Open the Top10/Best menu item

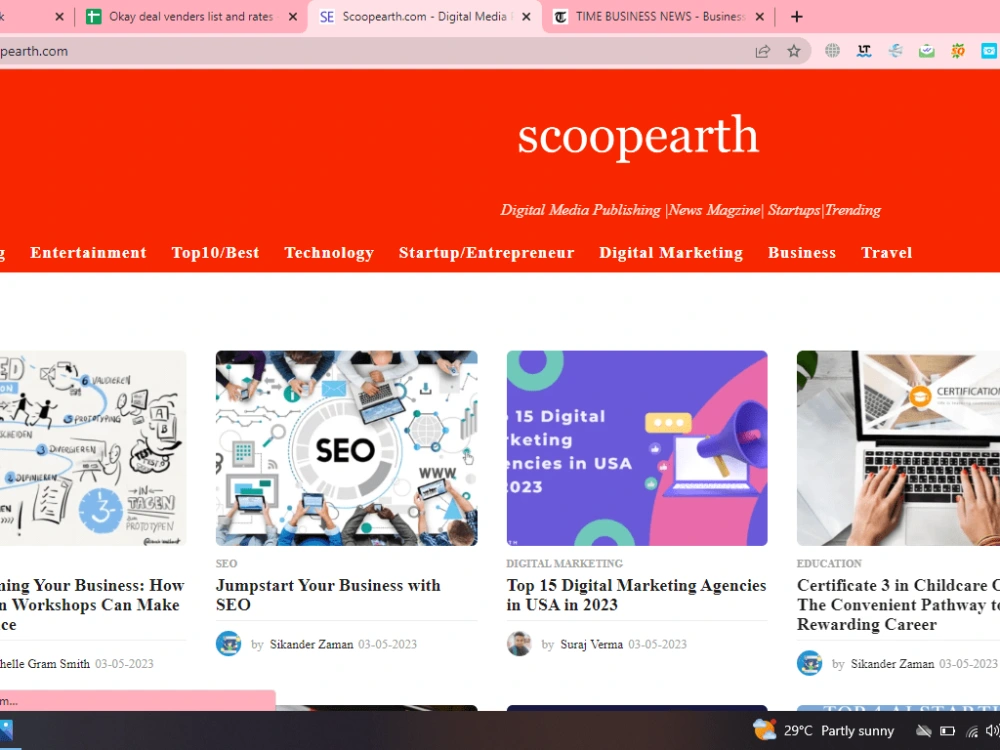pyautogui.click(x=216, y=253)
